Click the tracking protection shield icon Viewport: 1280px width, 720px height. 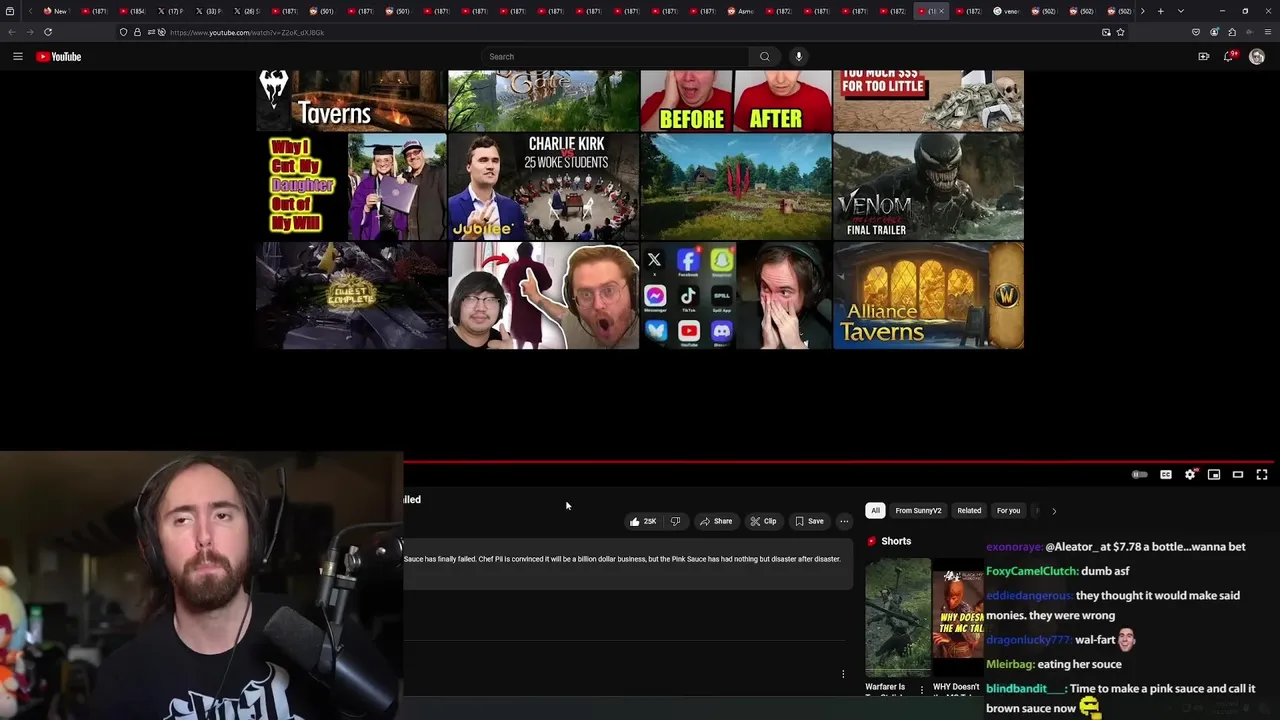(123, 32)
